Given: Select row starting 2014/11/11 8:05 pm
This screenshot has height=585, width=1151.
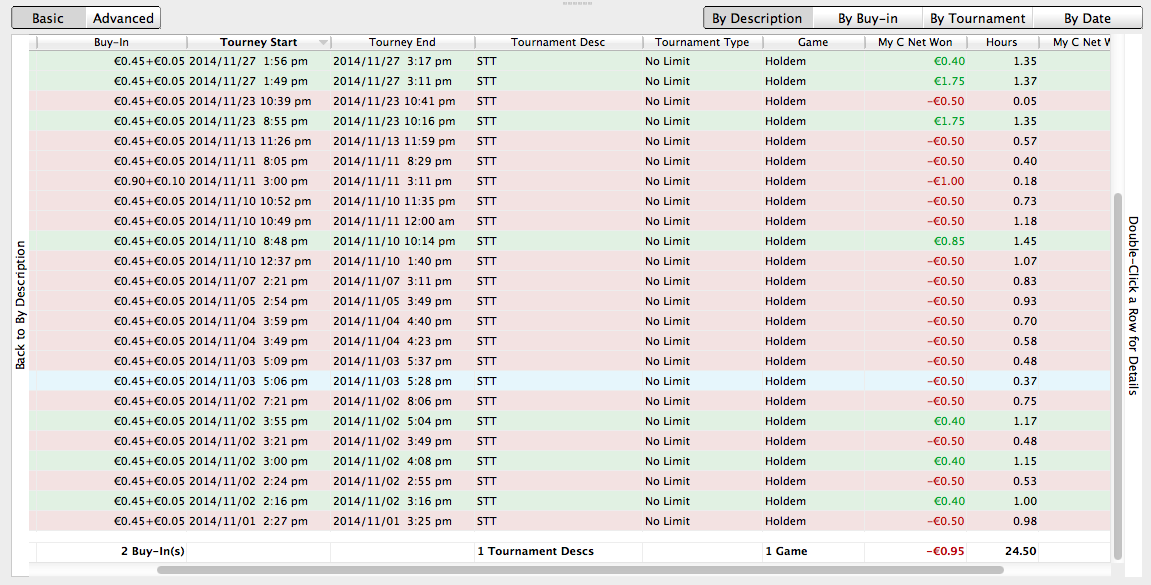Looking at the screenshot, I should (570, 161).
